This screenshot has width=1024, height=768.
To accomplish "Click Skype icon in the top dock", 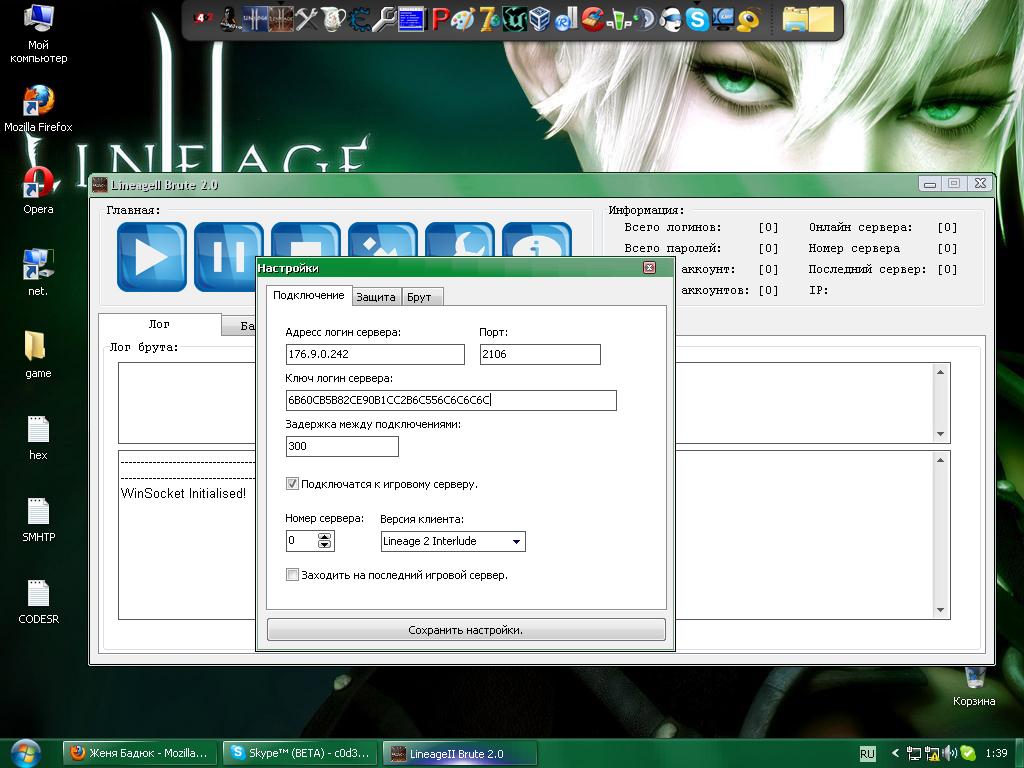I will click(x=696, y=19).
